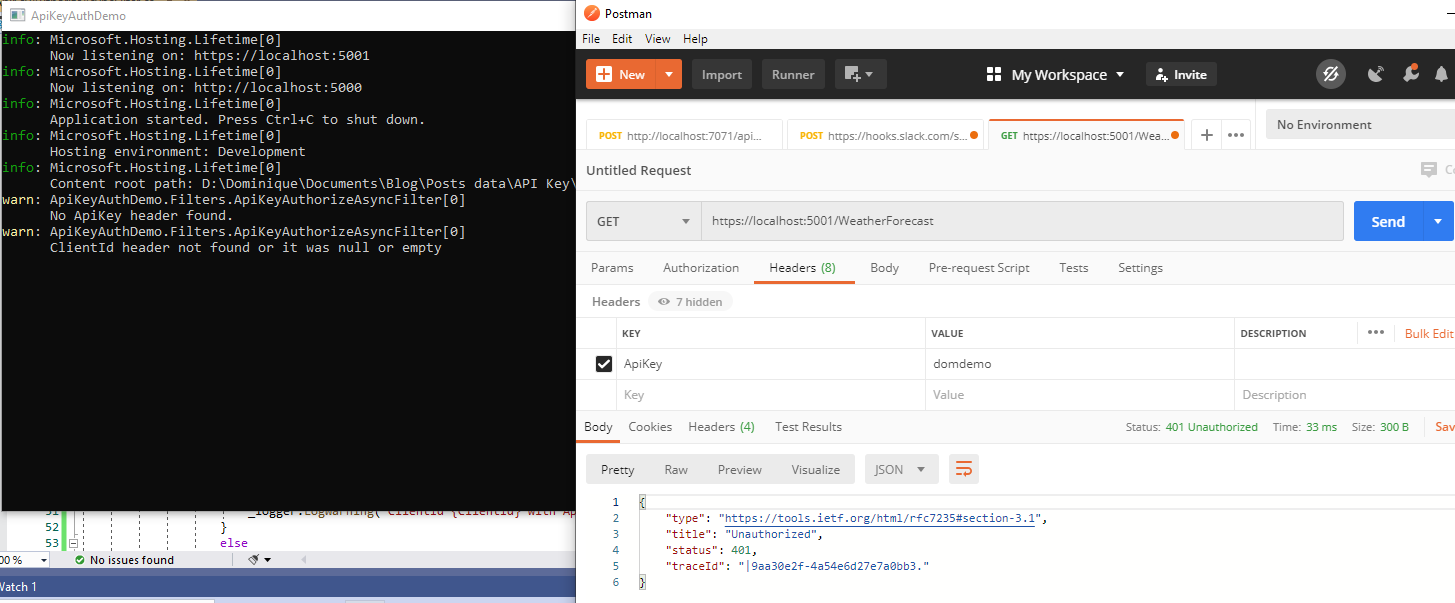Image resolution: width=1455 pixels, height=603 pixels.
Task: Click the empty Value placeholder field
Action: click(1080, 395)
